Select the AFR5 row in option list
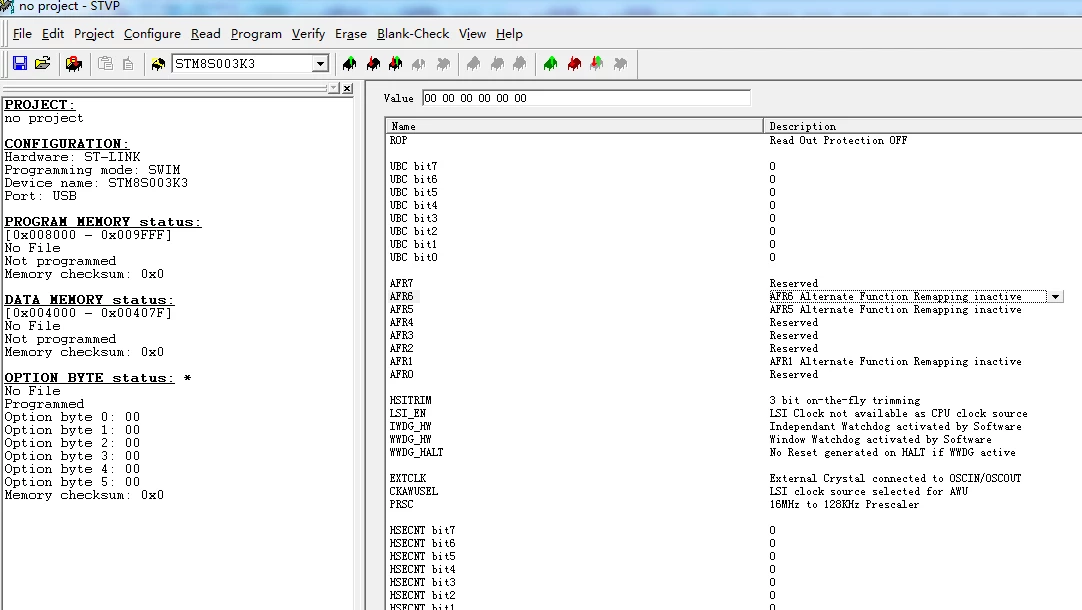The image size is (1082, 610). tap(731, 310)
